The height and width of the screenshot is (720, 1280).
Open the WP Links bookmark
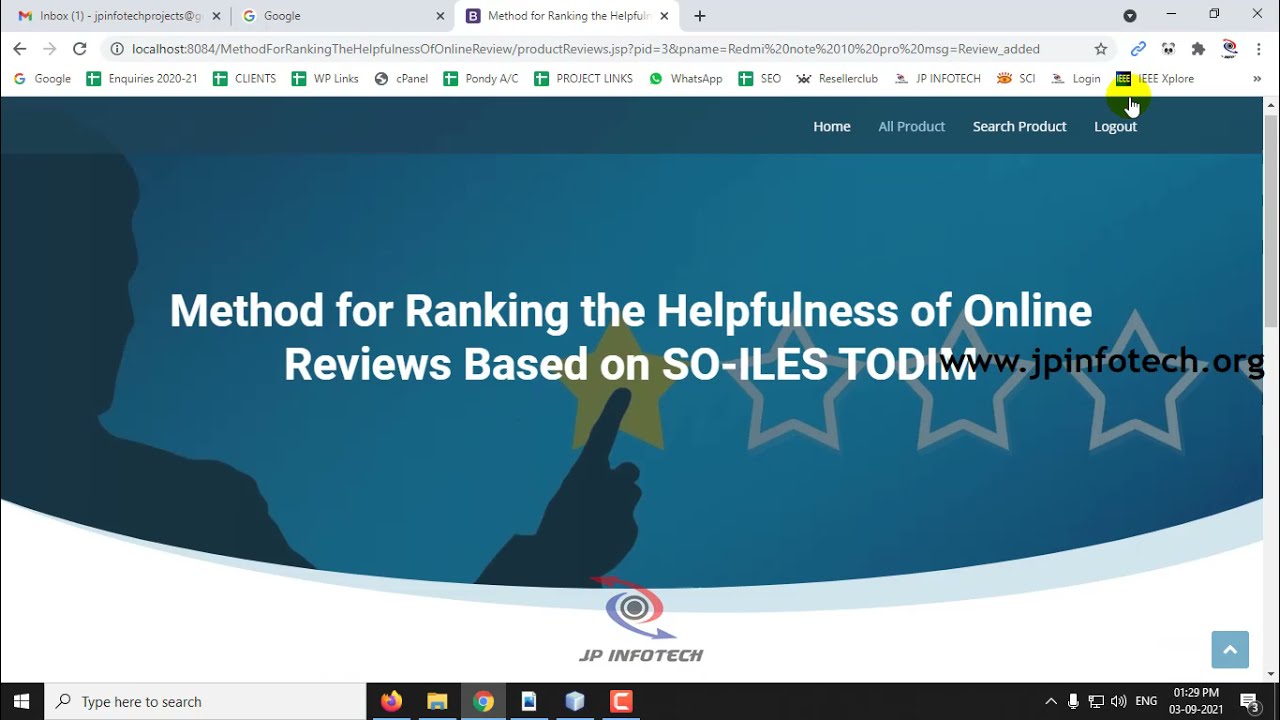(325, 79)
